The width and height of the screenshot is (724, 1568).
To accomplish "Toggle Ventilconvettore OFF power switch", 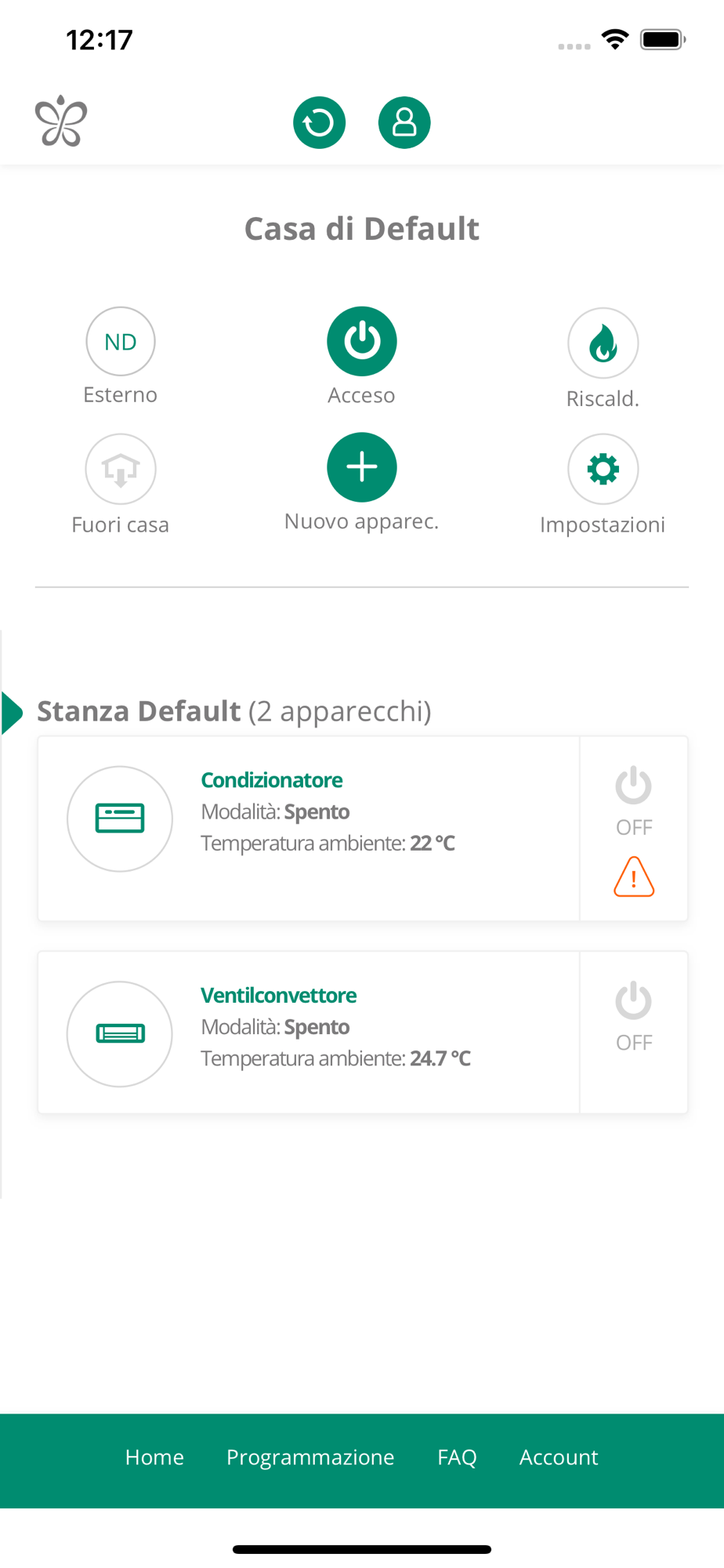I will tap(634, 1016).
